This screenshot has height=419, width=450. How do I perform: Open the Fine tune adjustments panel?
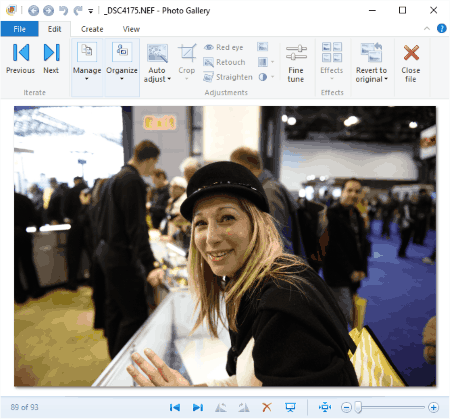point(296,63)
